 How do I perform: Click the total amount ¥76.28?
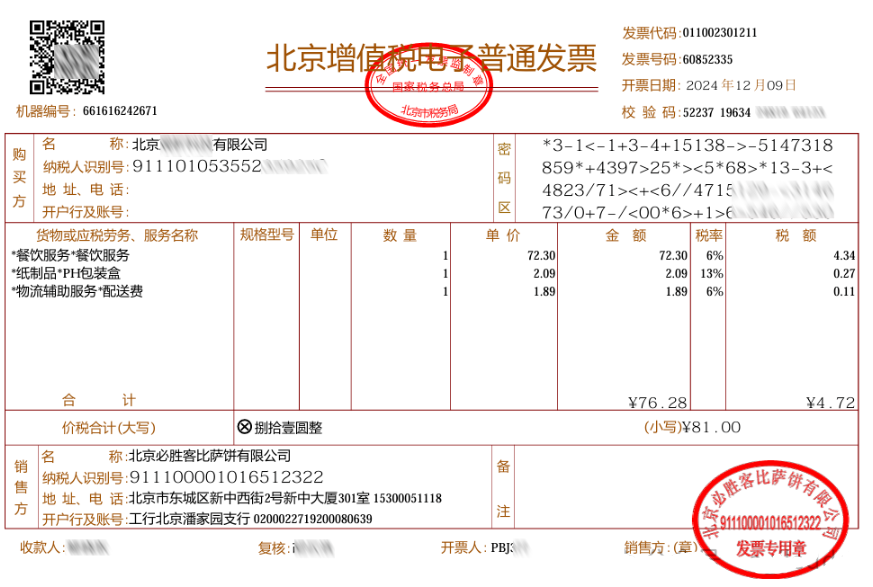click(x=658, y=402)
